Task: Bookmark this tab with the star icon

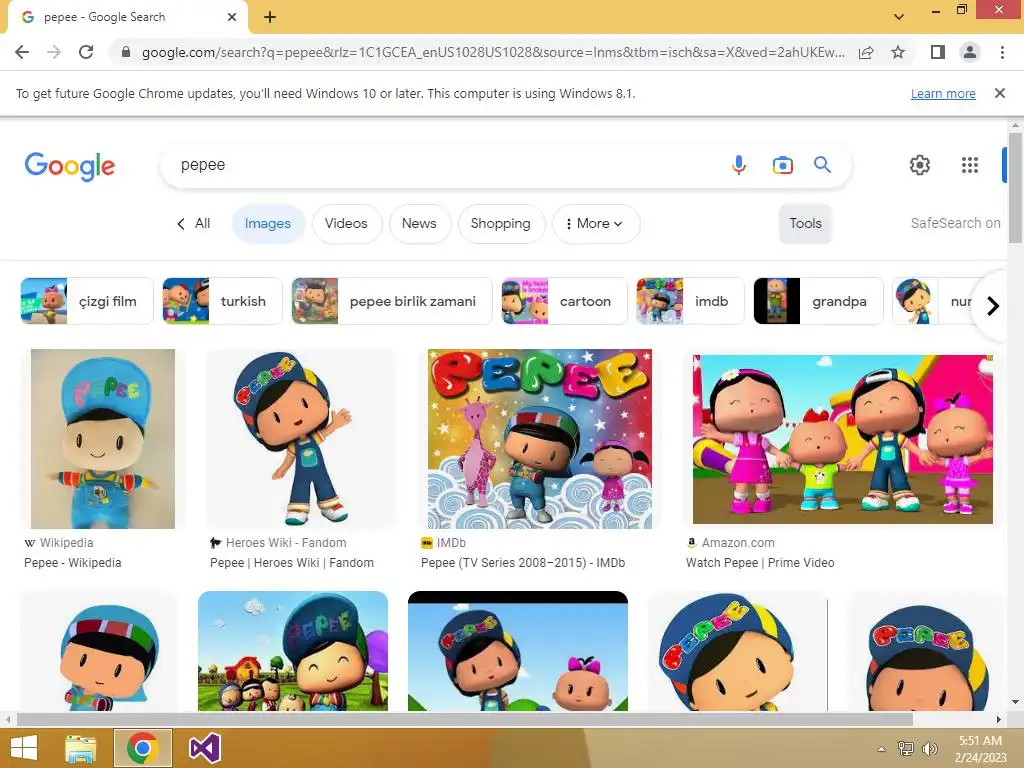Action: point(899,52)
